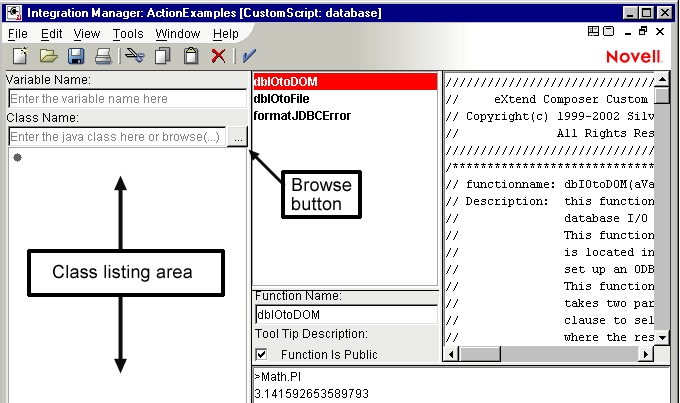680x403 pixels.
Task: Open the View menu
Action: (x=87, y=34)
